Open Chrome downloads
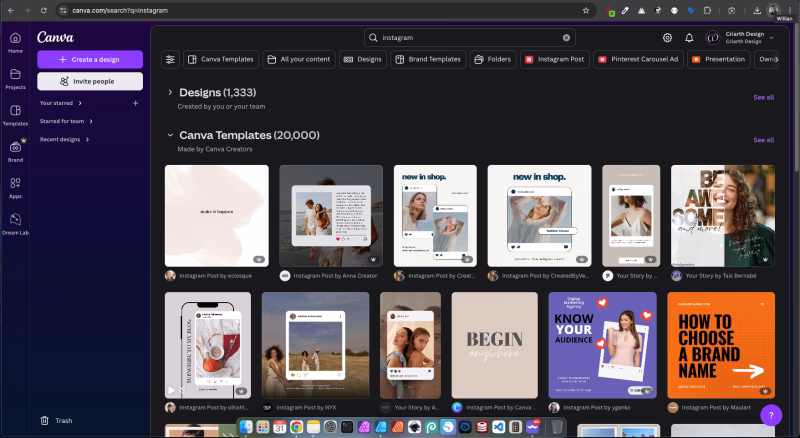Viewport: 800px width, 438px height. click(x=757, y=10)
